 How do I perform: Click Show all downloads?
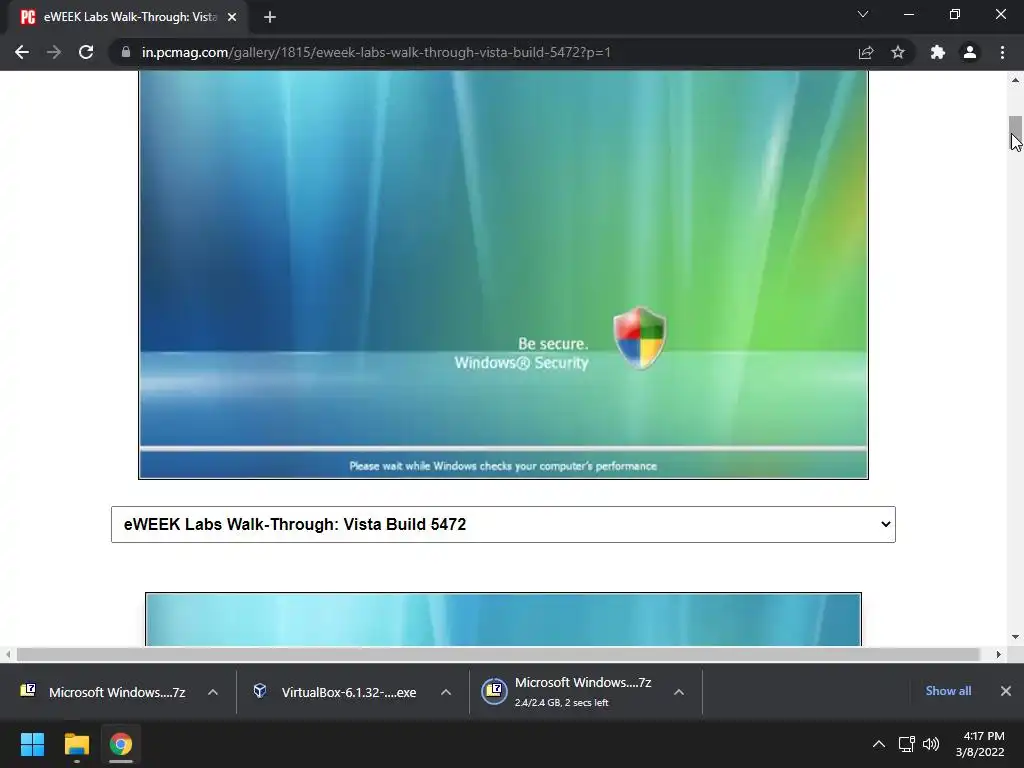pyautogui.click(x=948, y=691)
